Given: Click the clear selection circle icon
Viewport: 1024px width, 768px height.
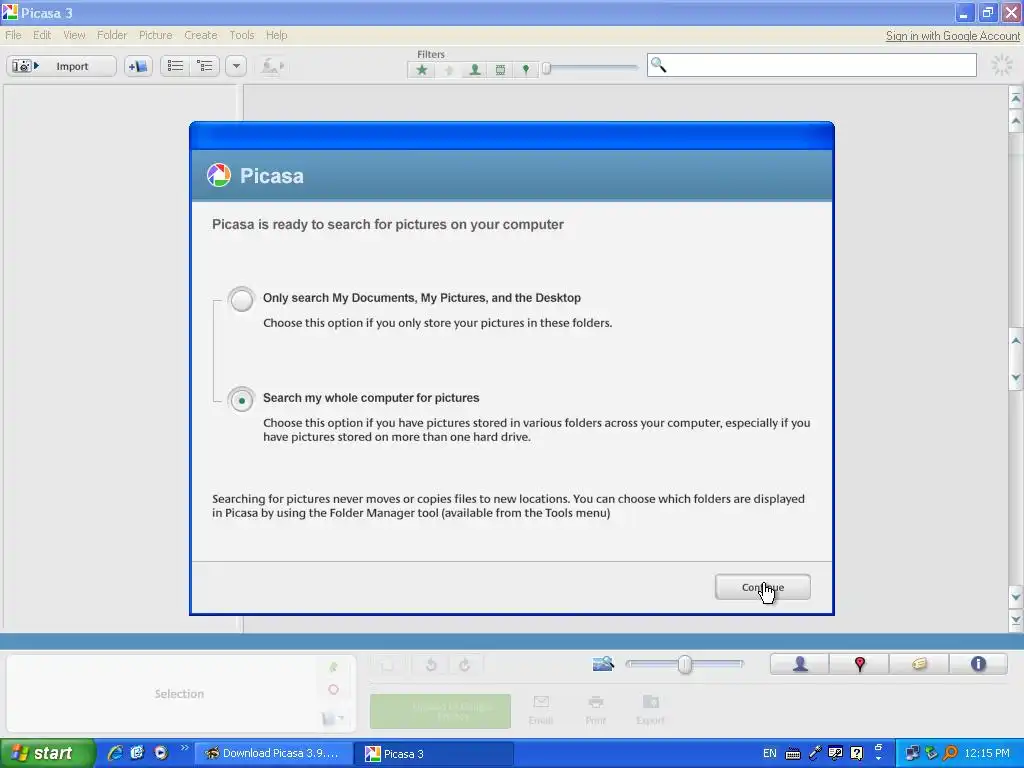Looking at the screenshot, I should click(334, 690).
